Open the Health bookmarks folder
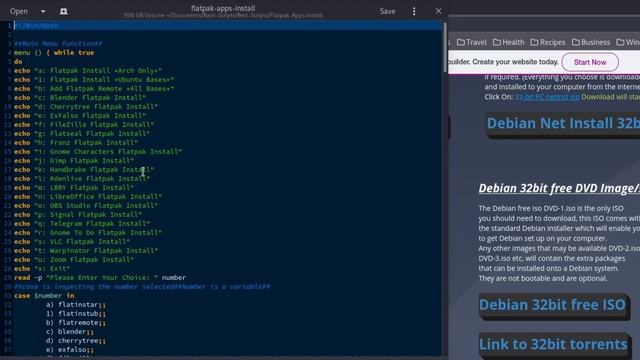 click(x=509, y=42)
